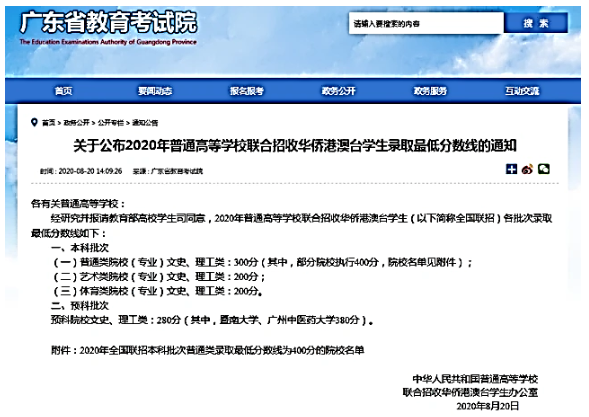Open 政务服务 in the navigation bar
Viewport: 589px width, 417px height.
(x=430, y=91)
